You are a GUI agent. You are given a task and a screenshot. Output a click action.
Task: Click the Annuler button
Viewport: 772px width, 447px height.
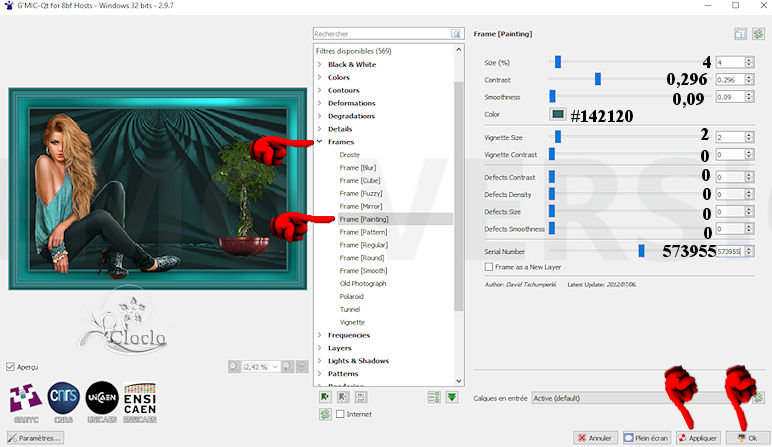click(594, 438)
